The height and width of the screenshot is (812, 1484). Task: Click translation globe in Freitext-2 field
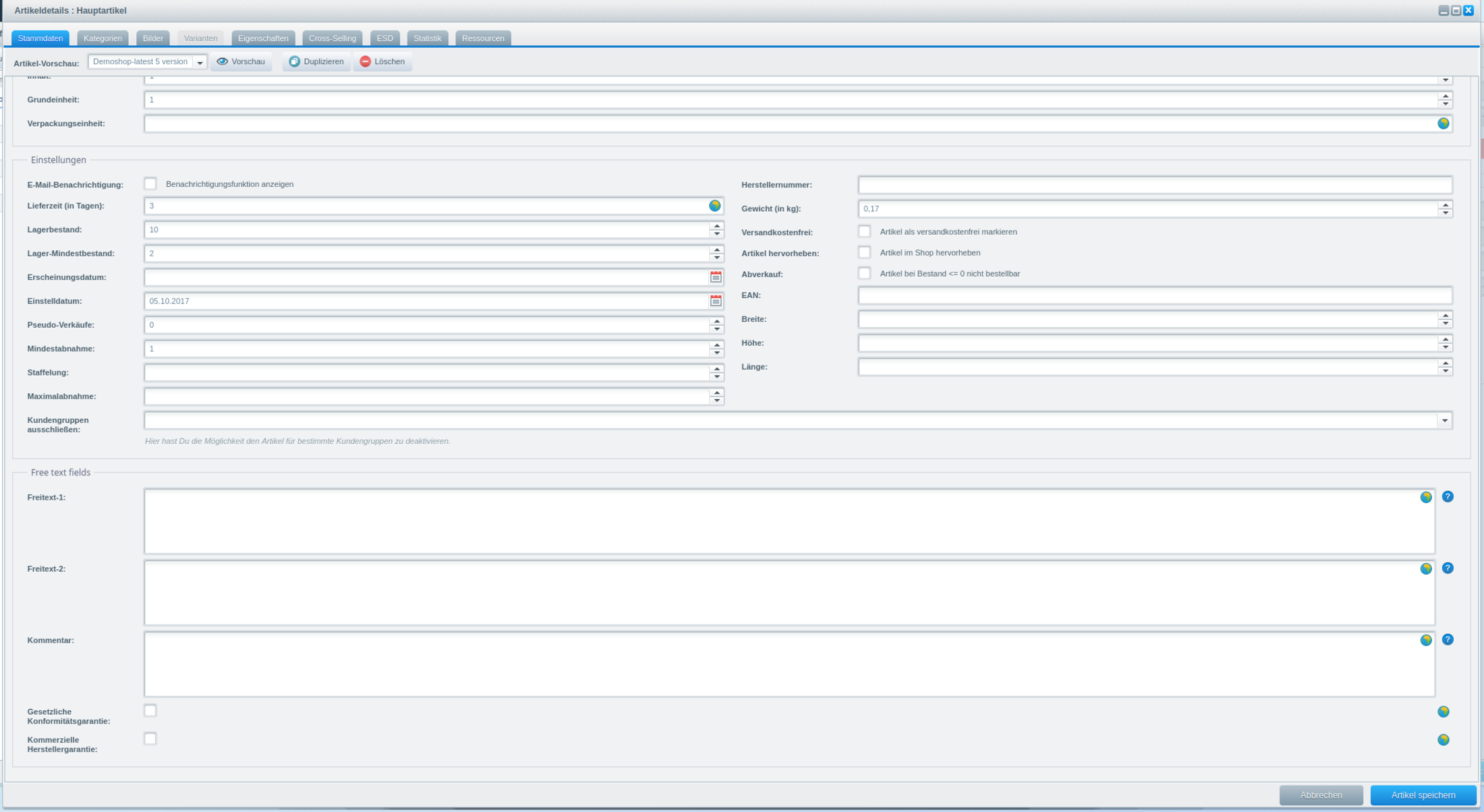(x=1425, y=569)
